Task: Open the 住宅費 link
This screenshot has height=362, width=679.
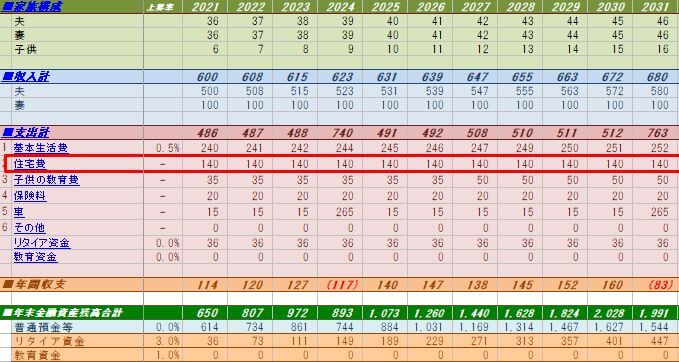Action: click(x=30, y=164)
